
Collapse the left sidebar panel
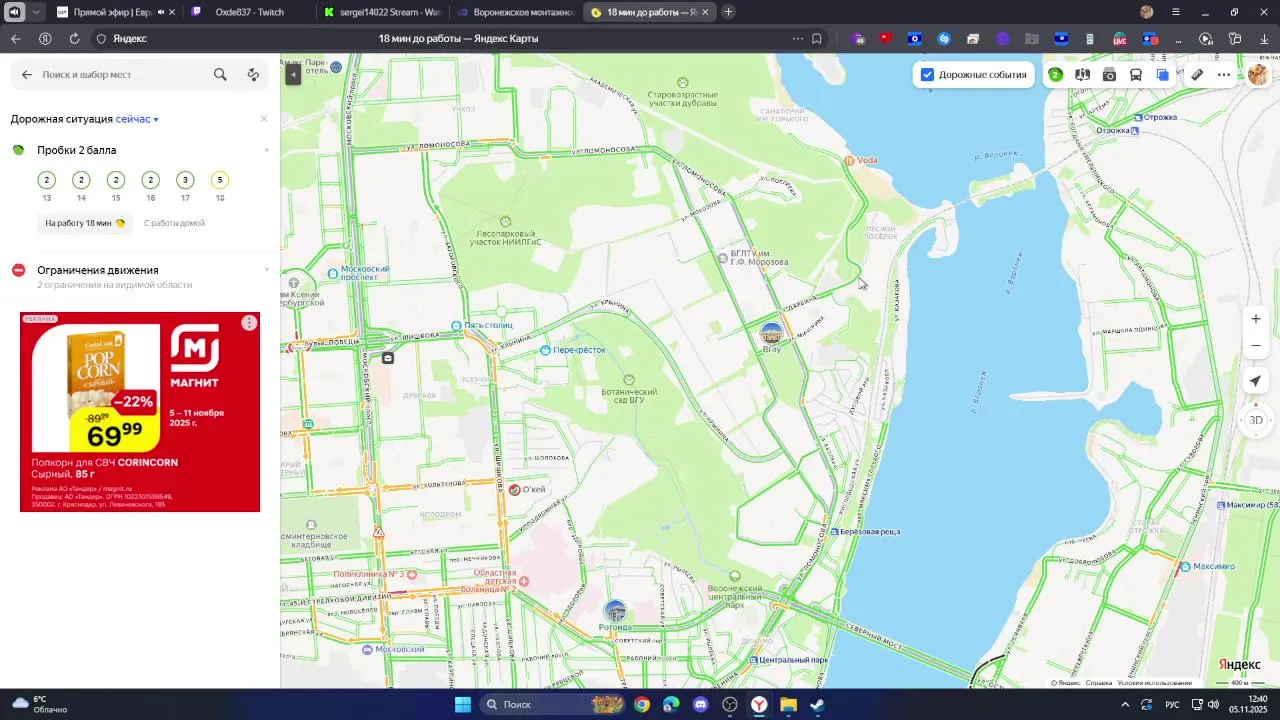[x=293, y=75]
